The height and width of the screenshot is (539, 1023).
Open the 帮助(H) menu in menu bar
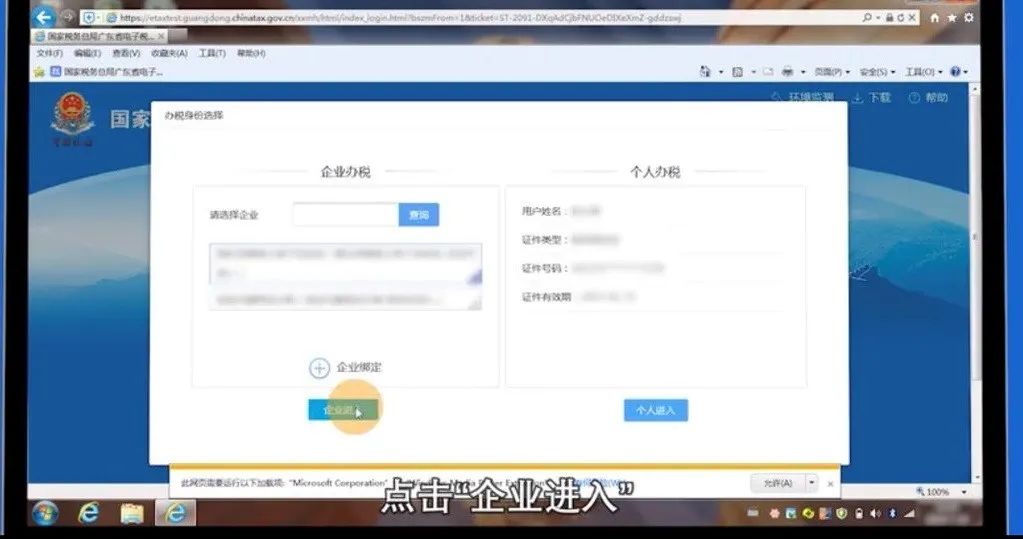(x=251, y=53)
